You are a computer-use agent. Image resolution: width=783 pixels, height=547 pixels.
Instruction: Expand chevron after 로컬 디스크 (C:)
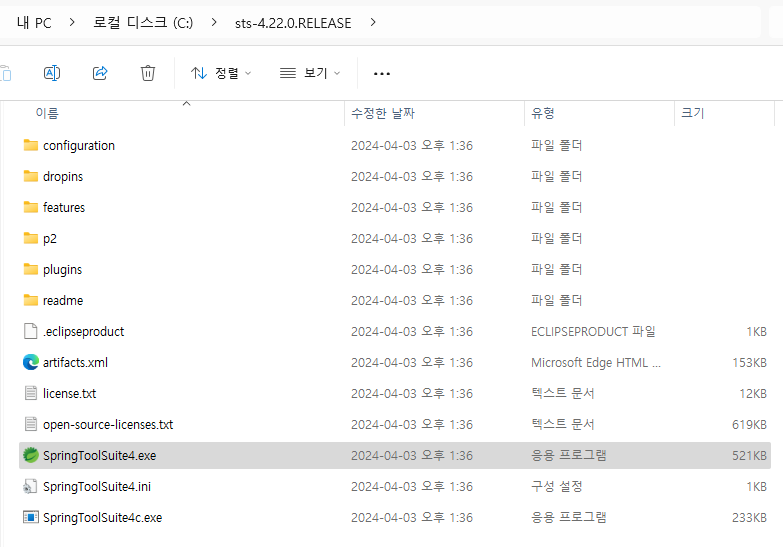pyautogui.click(x=214, y=22)
